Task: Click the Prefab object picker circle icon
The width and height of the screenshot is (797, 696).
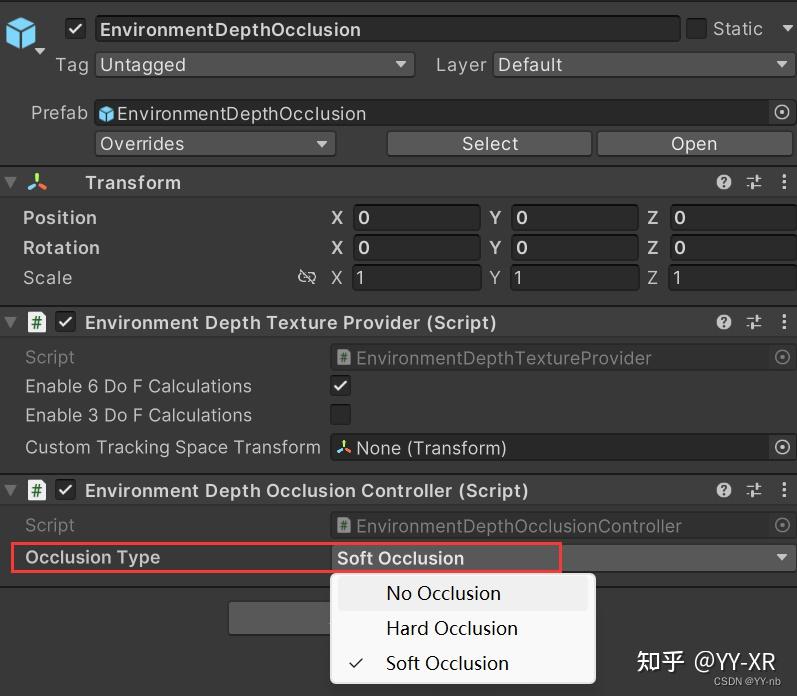Action: pyautogui.click(x=782, y=113)
